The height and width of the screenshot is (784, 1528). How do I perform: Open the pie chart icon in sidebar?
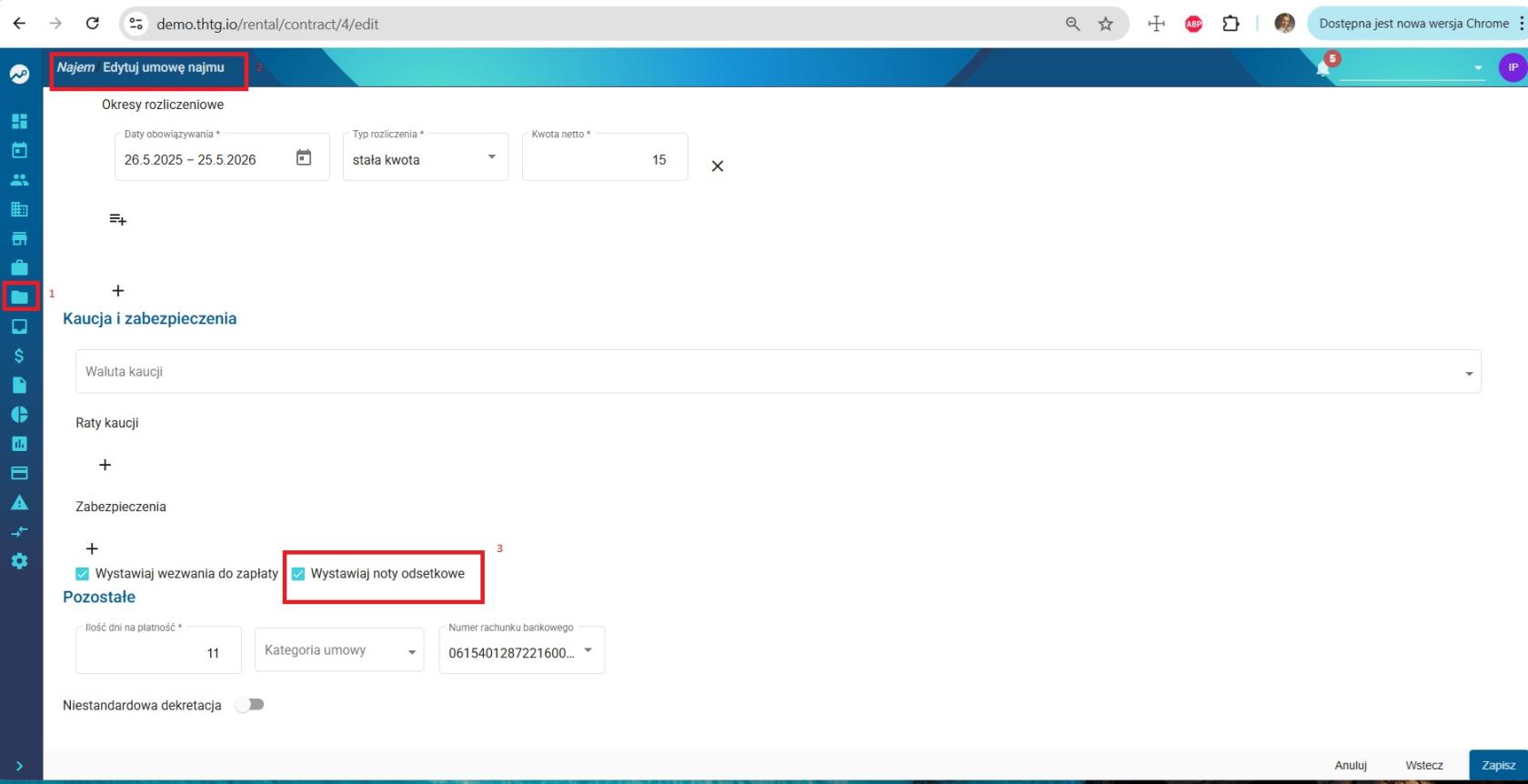[19, 415]
